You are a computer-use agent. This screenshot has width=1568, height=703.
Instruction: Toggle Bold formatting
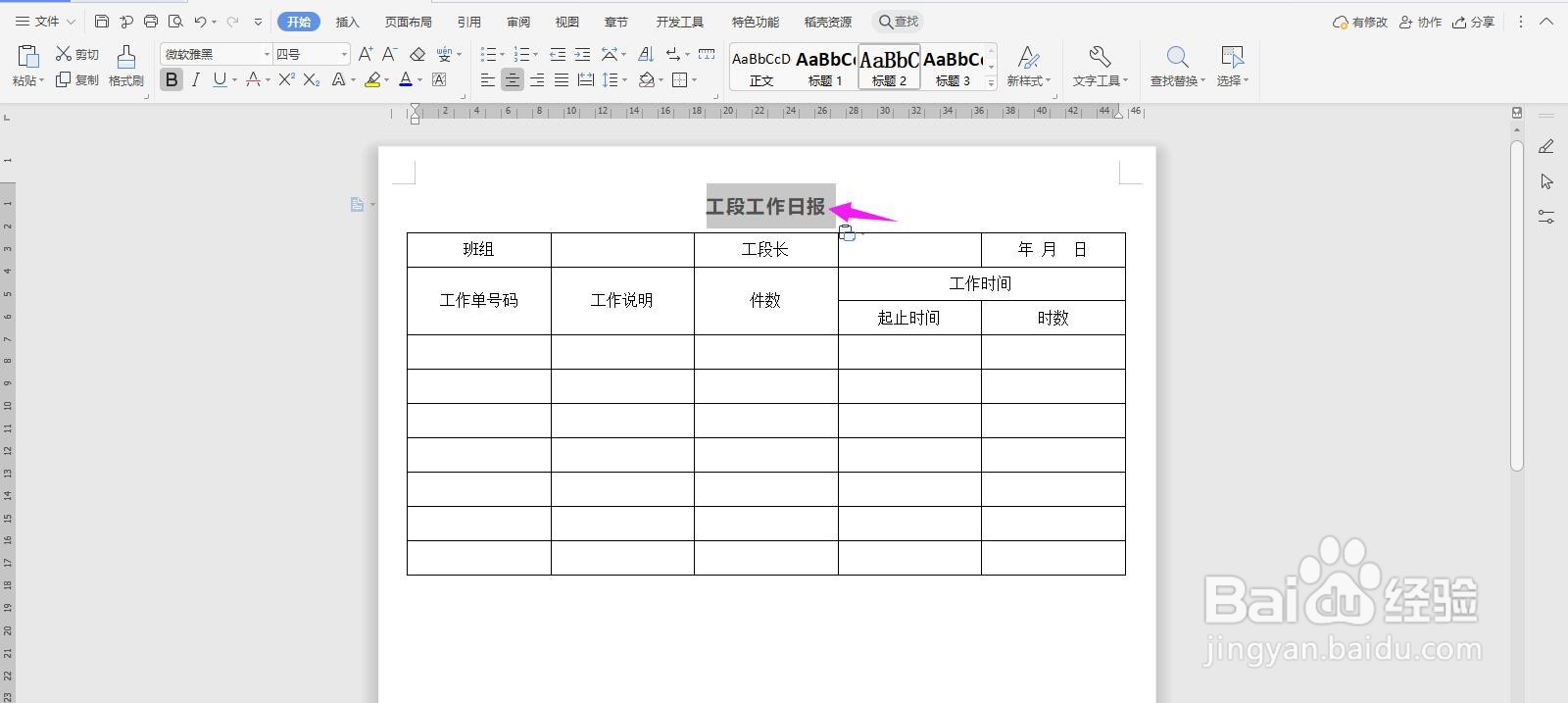point(171,80)
